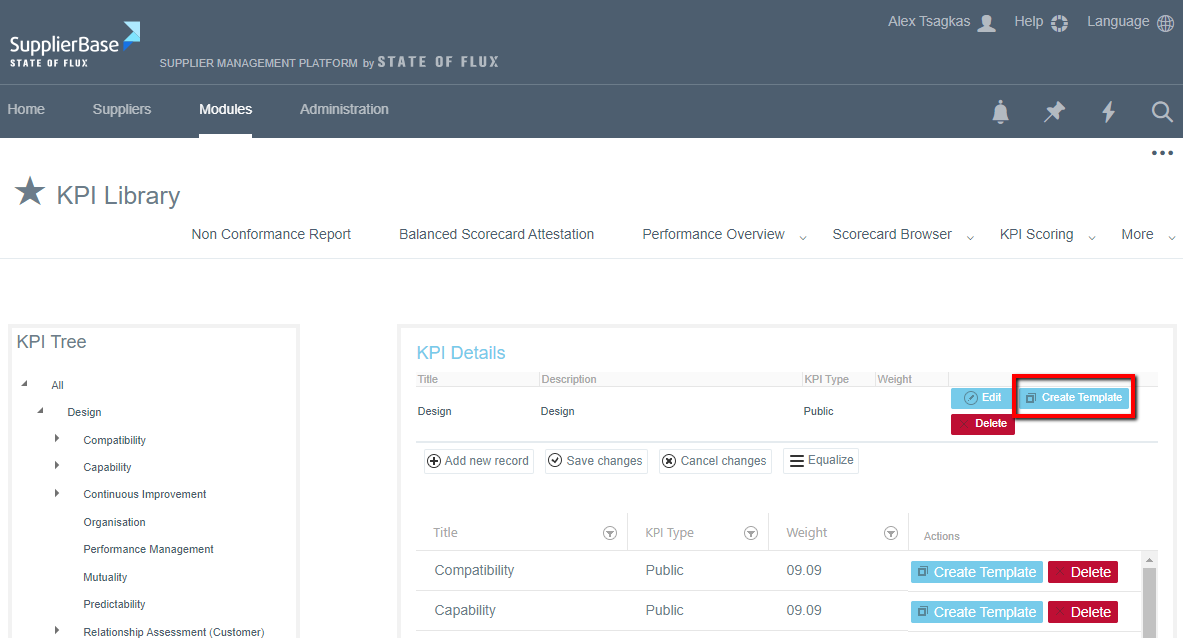The width and height of the screenshot is (1183, 638).
Task: Open the three-dots more options menu
Action: click(1161, 153)
